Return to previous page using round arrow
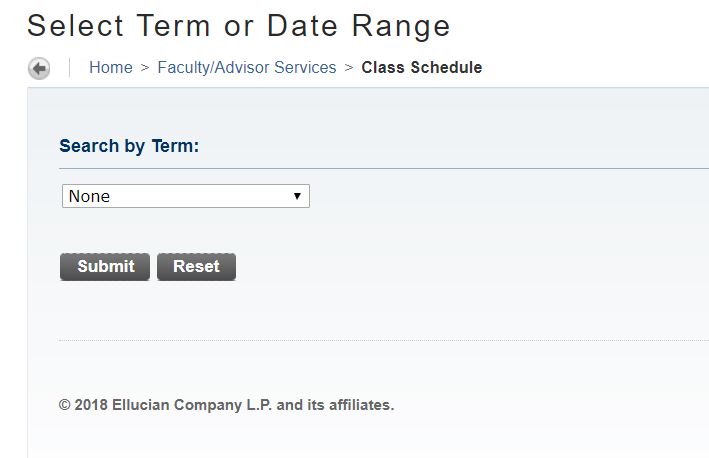Viewport: 709px width, 458px height. pyautogui.click(x=39, y=69)
